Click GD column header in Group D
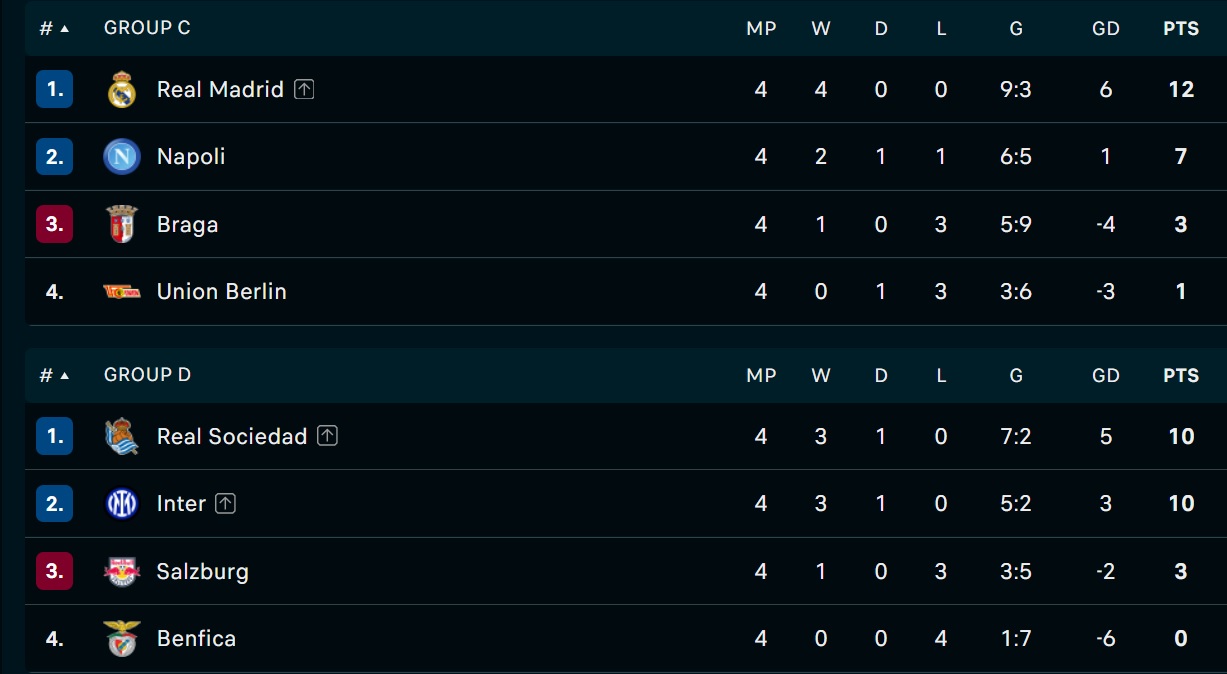This screenshot has height=674, width=1227. point(1106,376)
